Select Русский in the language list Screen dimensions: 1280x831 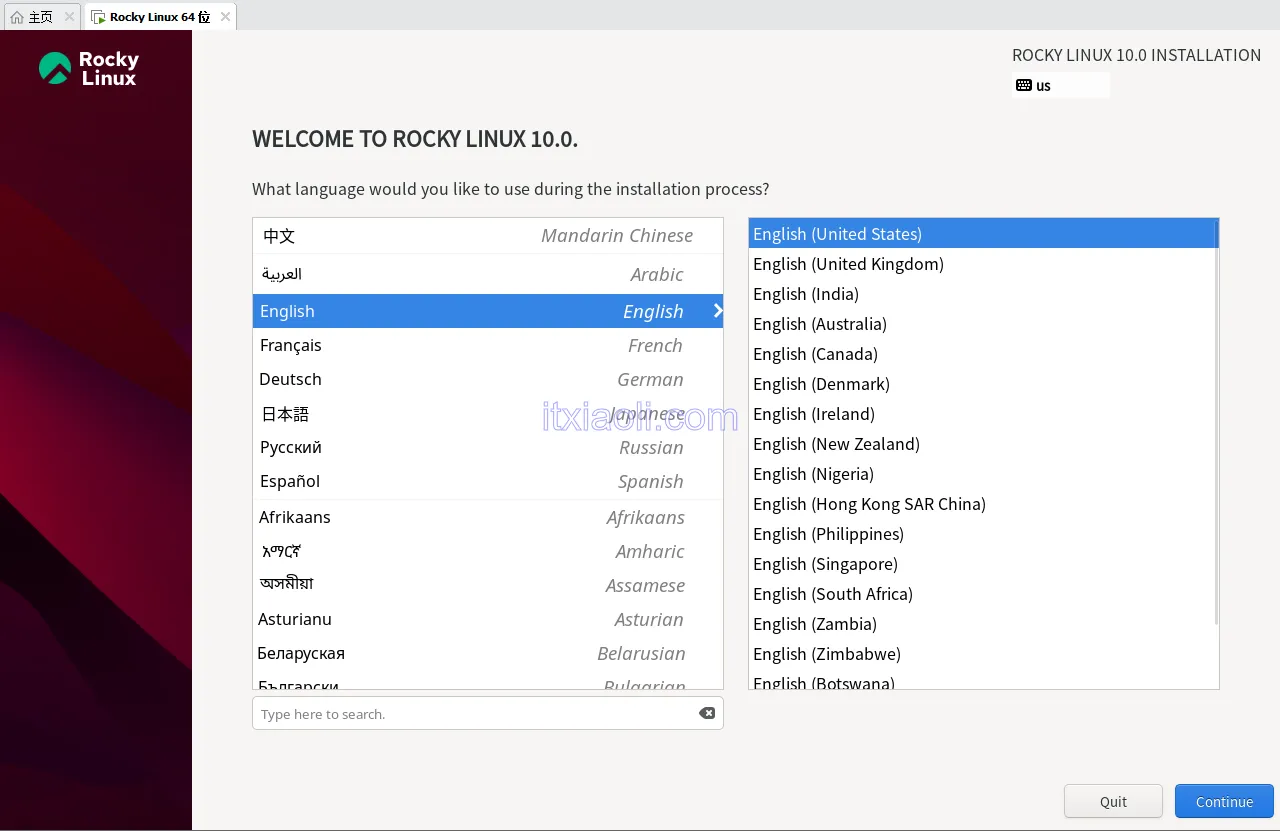488,447
